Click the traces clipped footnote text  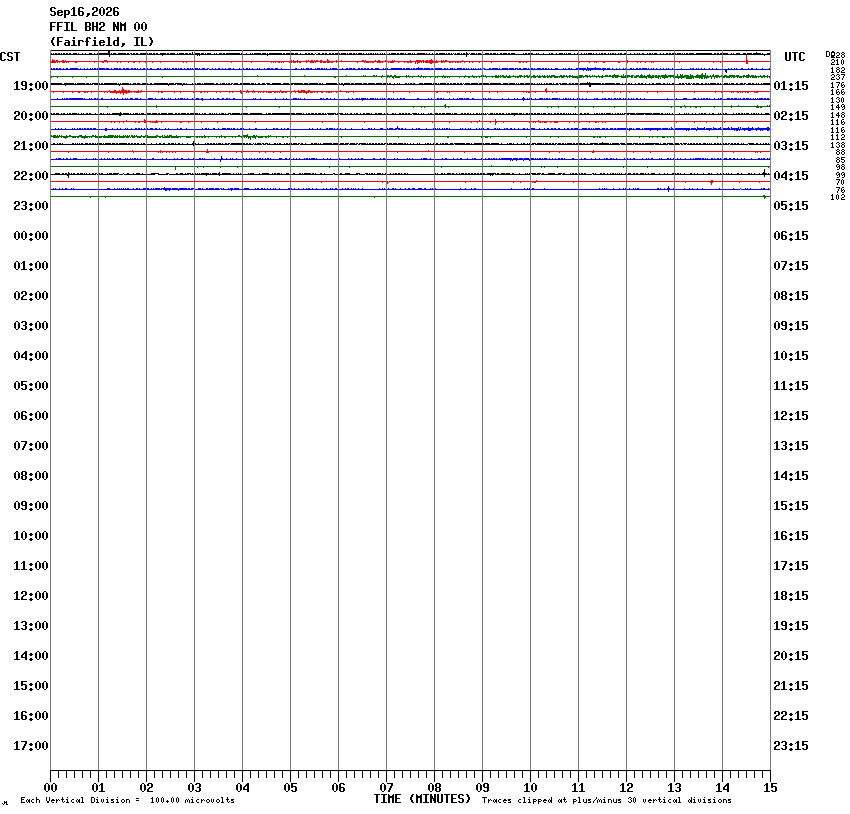pyautogui.click(x=607, y=800)
